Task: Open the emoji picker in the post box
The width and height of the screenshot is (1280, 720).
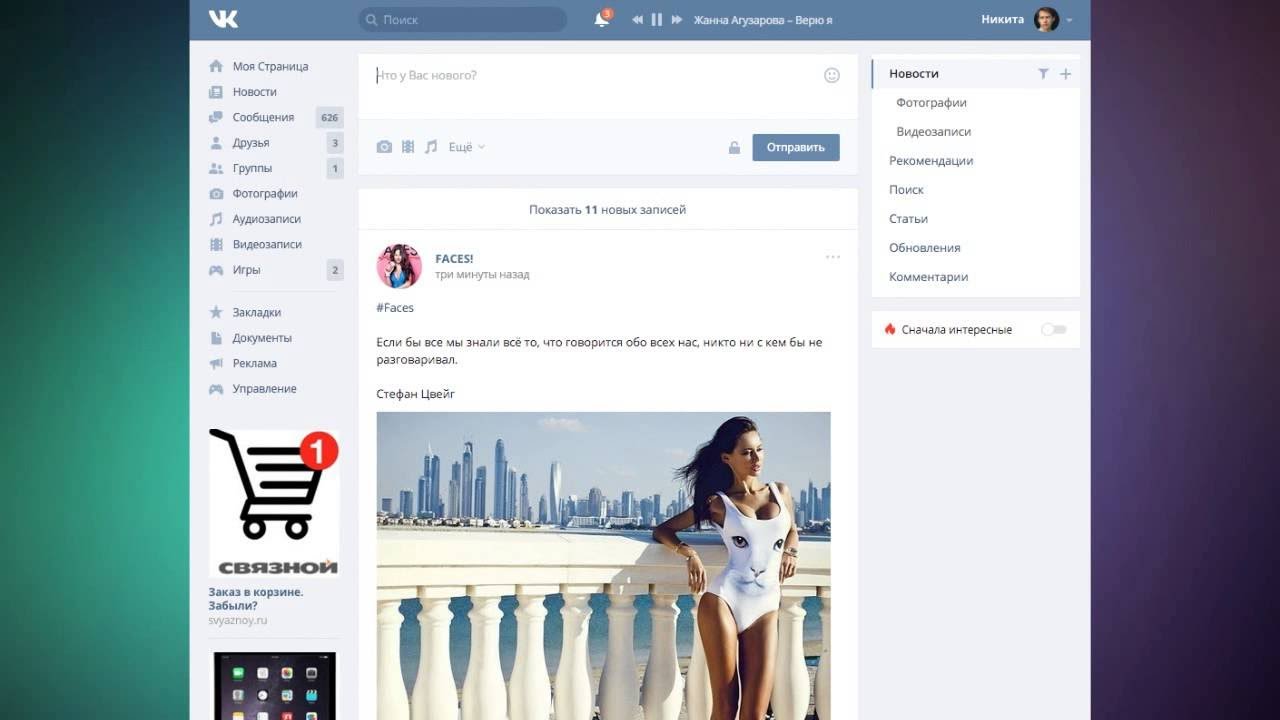Action: coord(832,75)
